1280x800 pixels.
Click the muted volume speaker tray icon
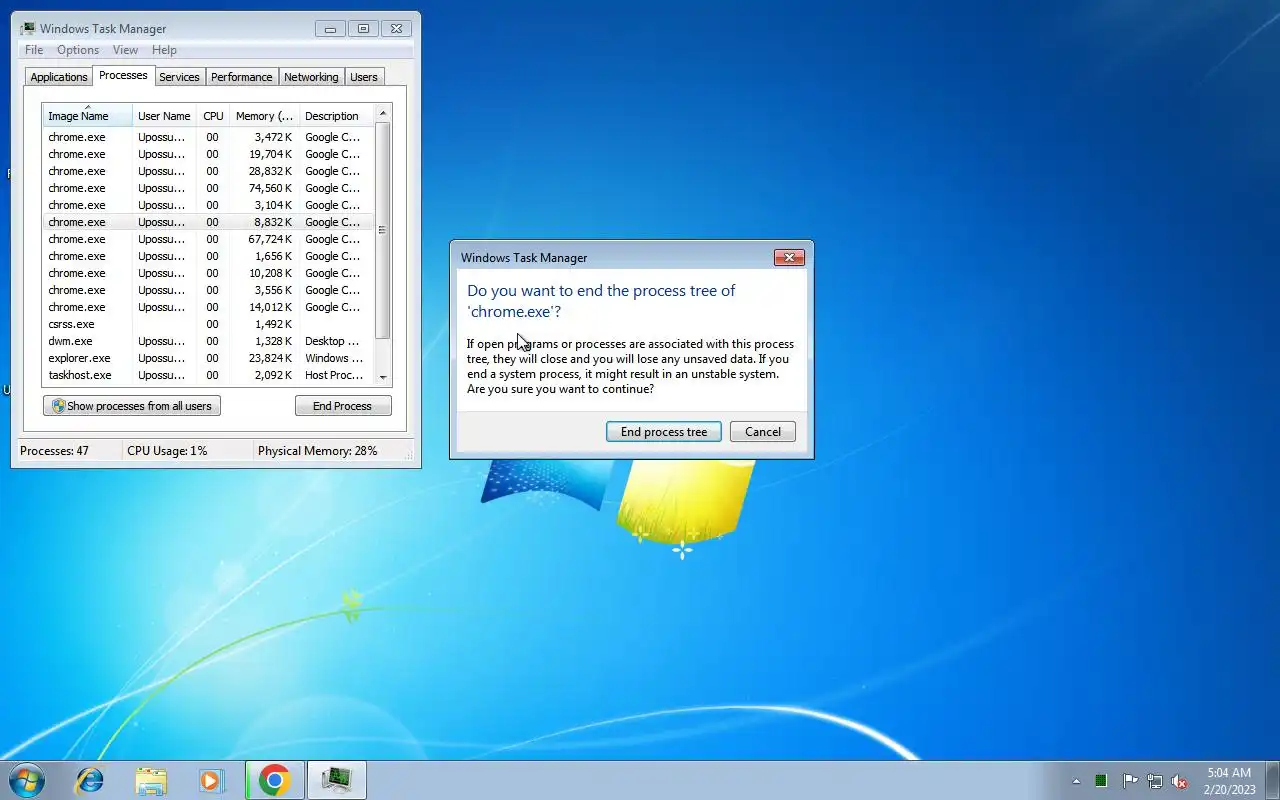tap(1180, 781)
